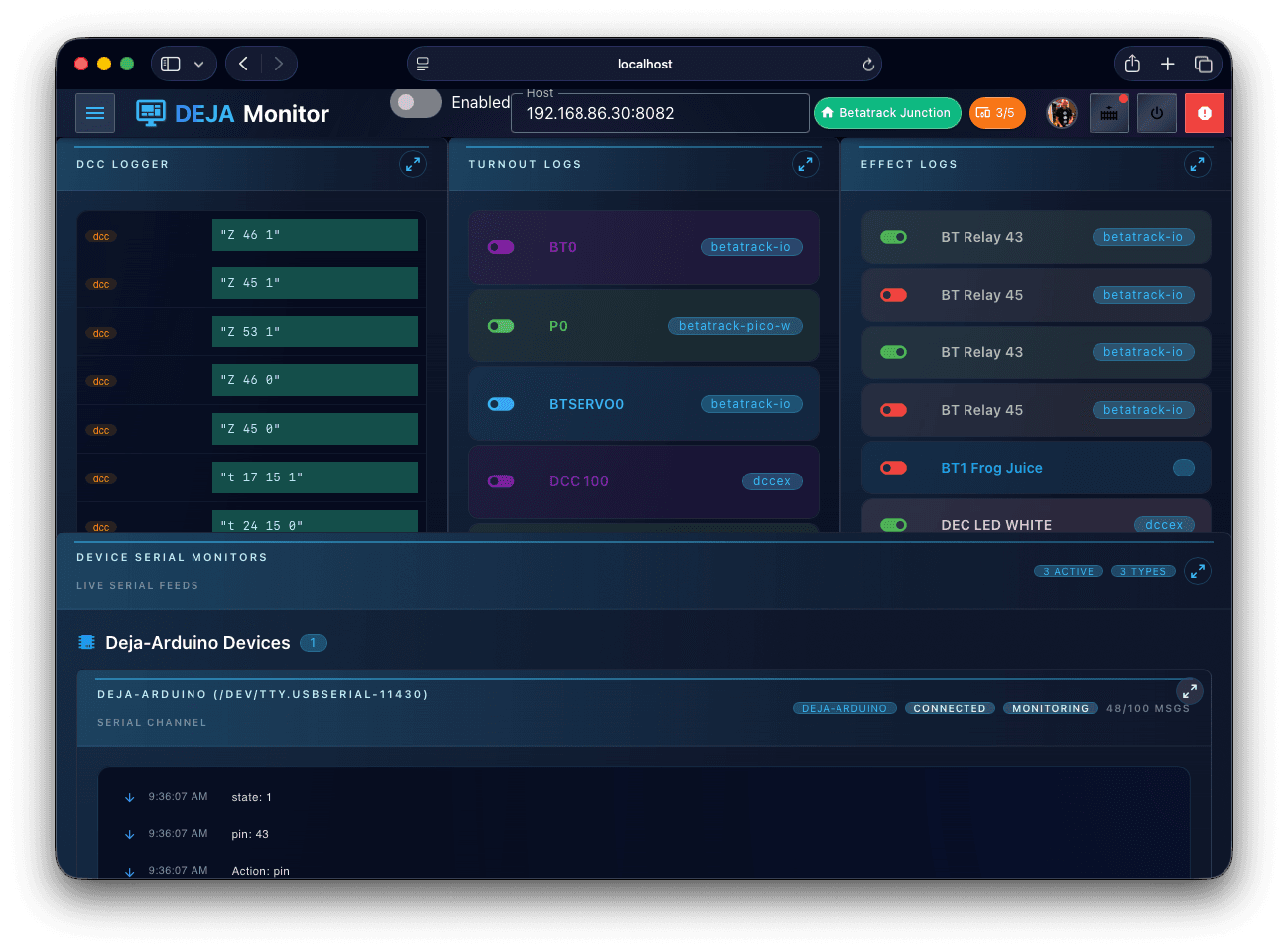The width and height of the screenshot is (1288, 952).
Task: Open your user profile avatar
Action: pyautogui.click(x=1061, y=112)
